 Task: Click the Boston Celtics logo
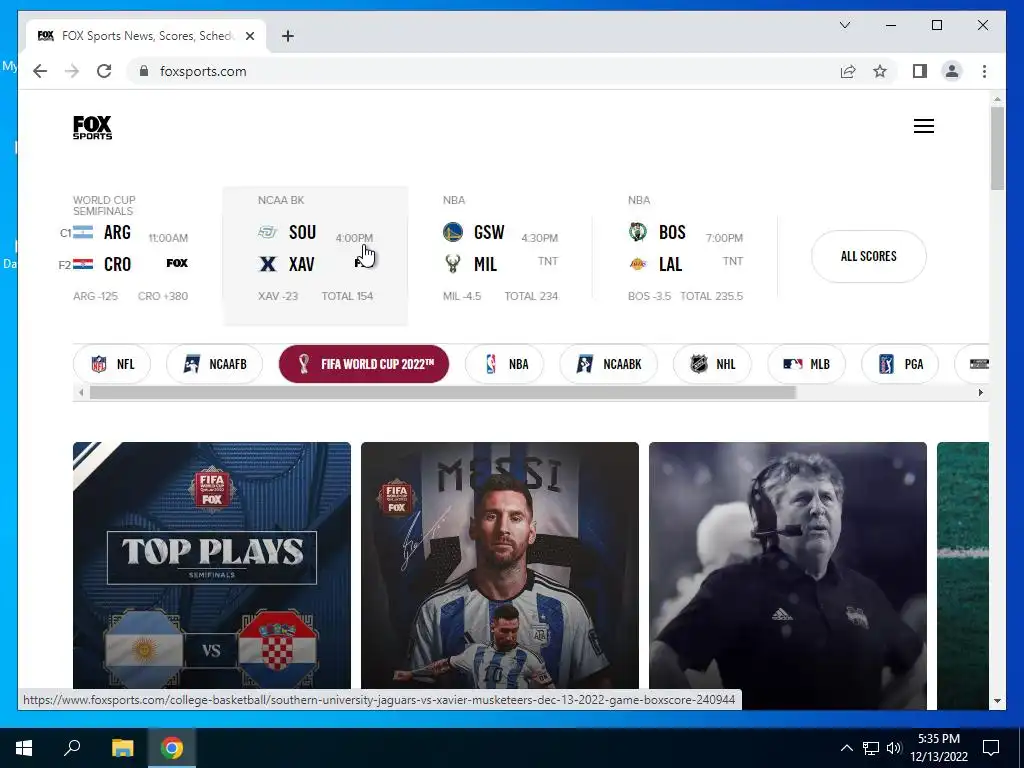click(x=638, y=232)
